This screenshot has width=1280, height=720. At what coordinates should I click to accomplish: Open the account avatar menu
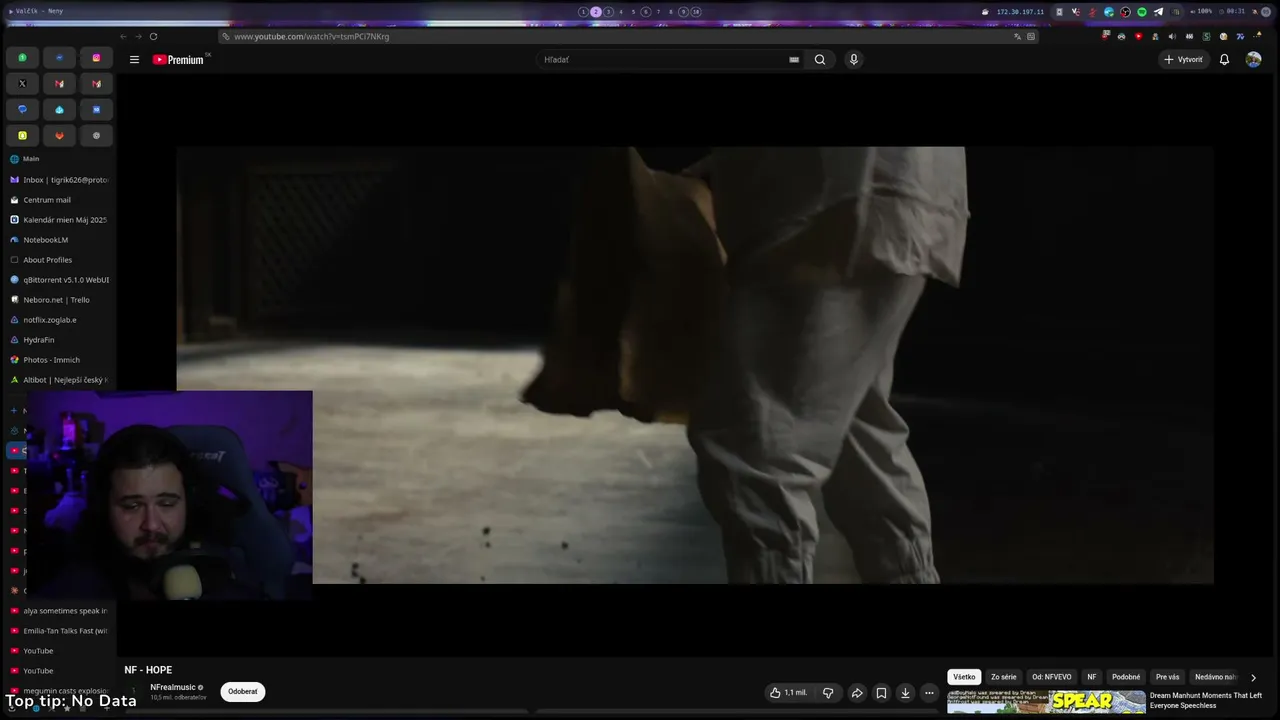click(x=1253, y=60)
